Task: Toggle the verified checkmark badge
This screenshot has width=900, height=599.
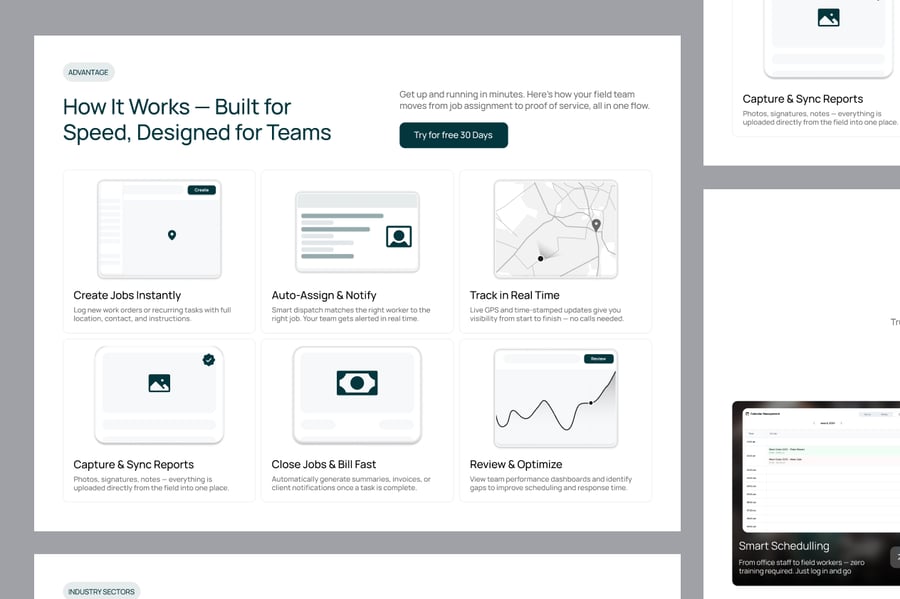Action: click(209, 360)
